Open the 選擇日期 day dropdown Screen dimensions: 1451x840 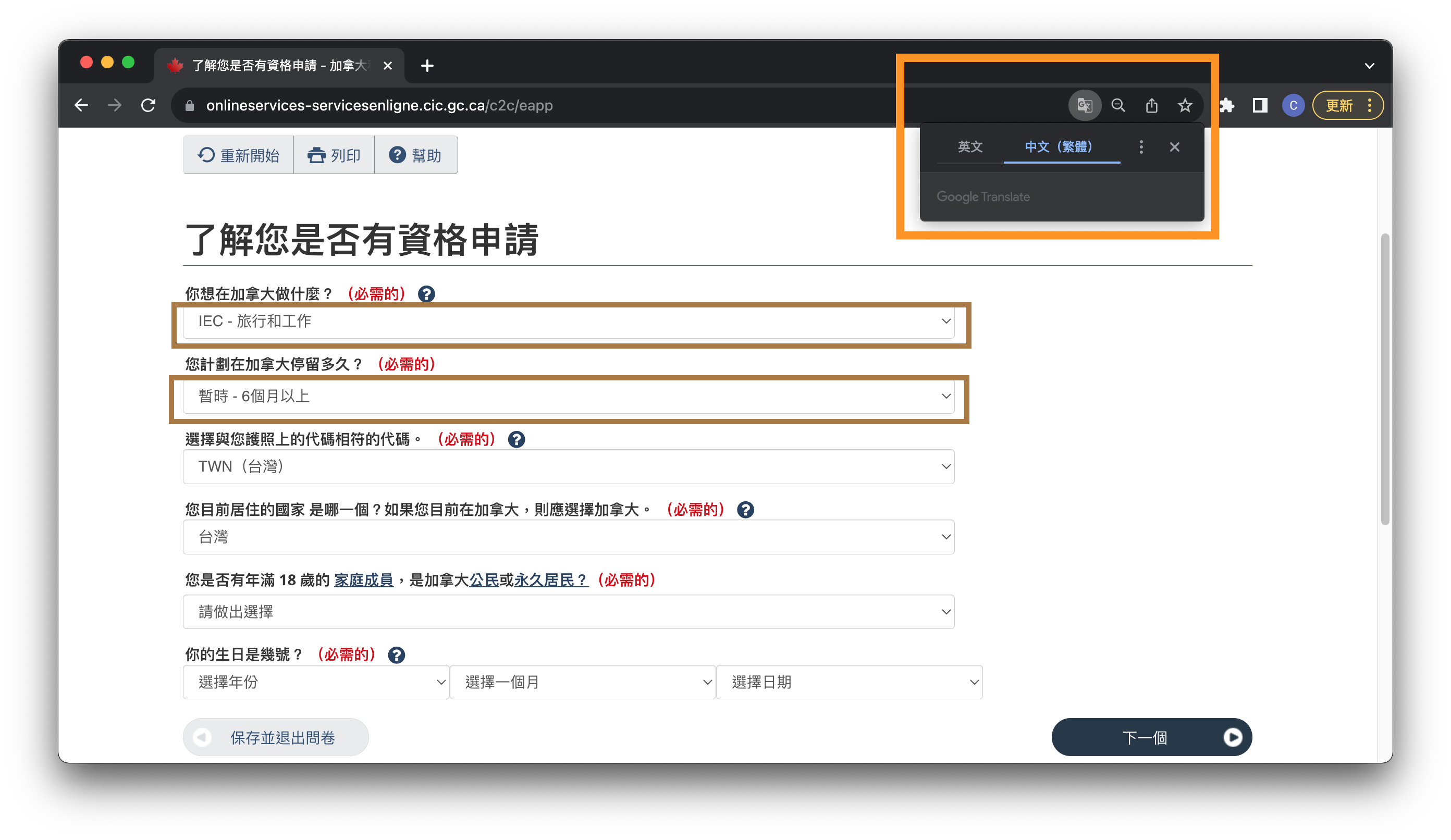(850, 682)
